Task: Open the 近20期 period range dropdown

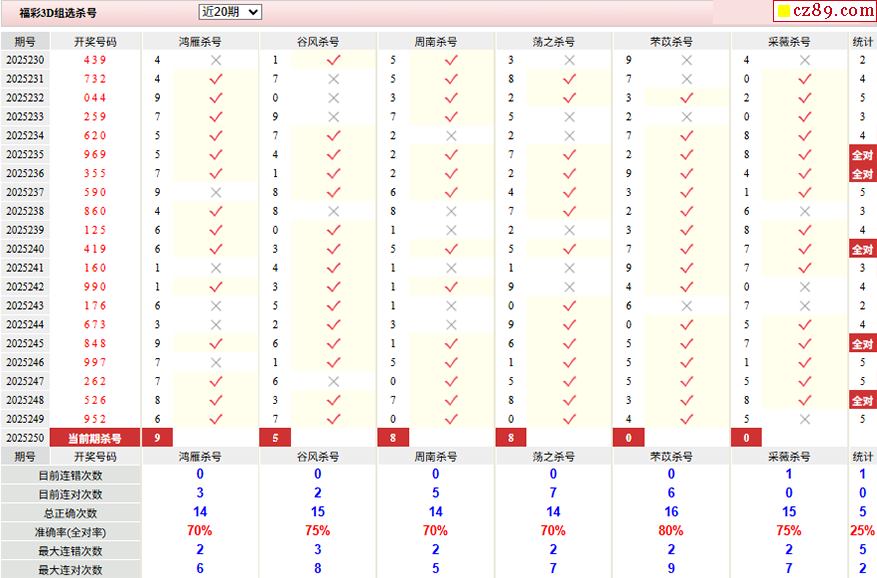Action: pyautogui.click(x=230, y=12)
